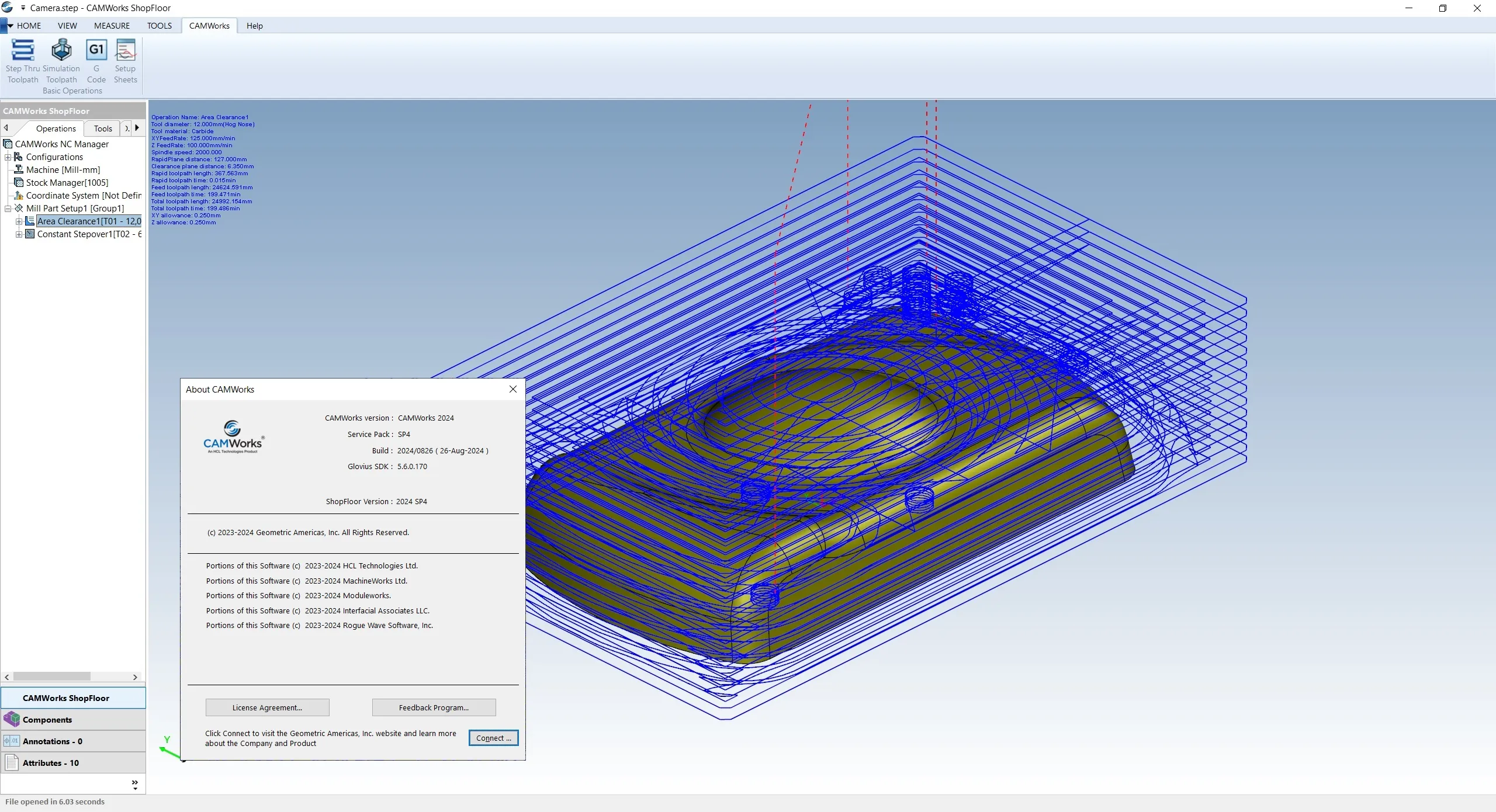Open the MEASURE ribbon tab

[x=112, y=26]
